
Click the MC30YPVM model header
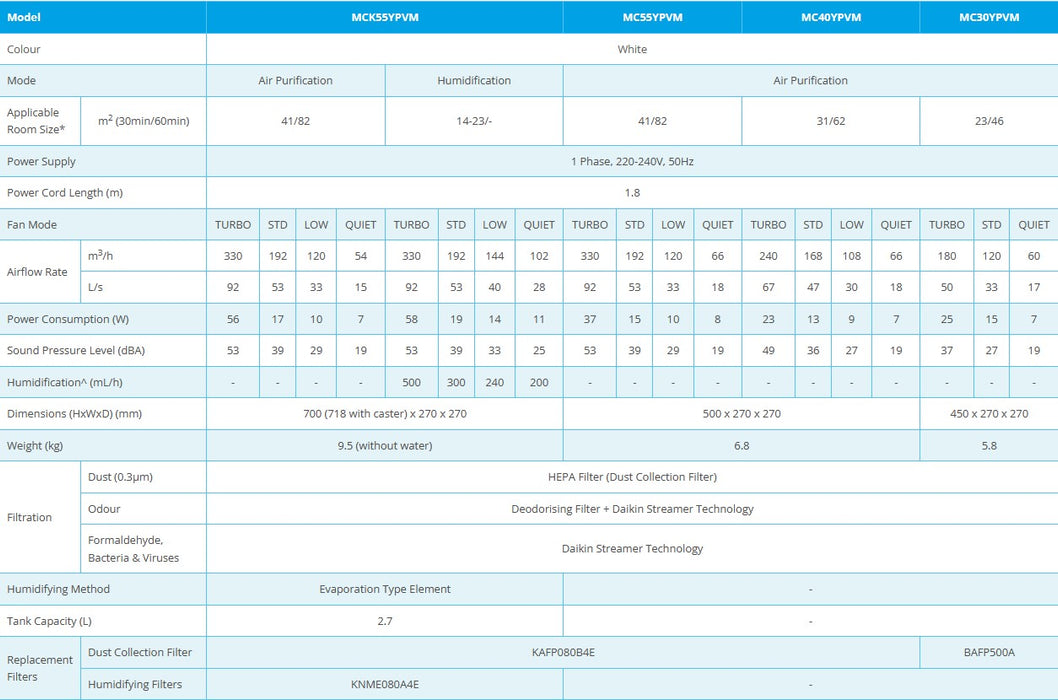coord(988,17)
